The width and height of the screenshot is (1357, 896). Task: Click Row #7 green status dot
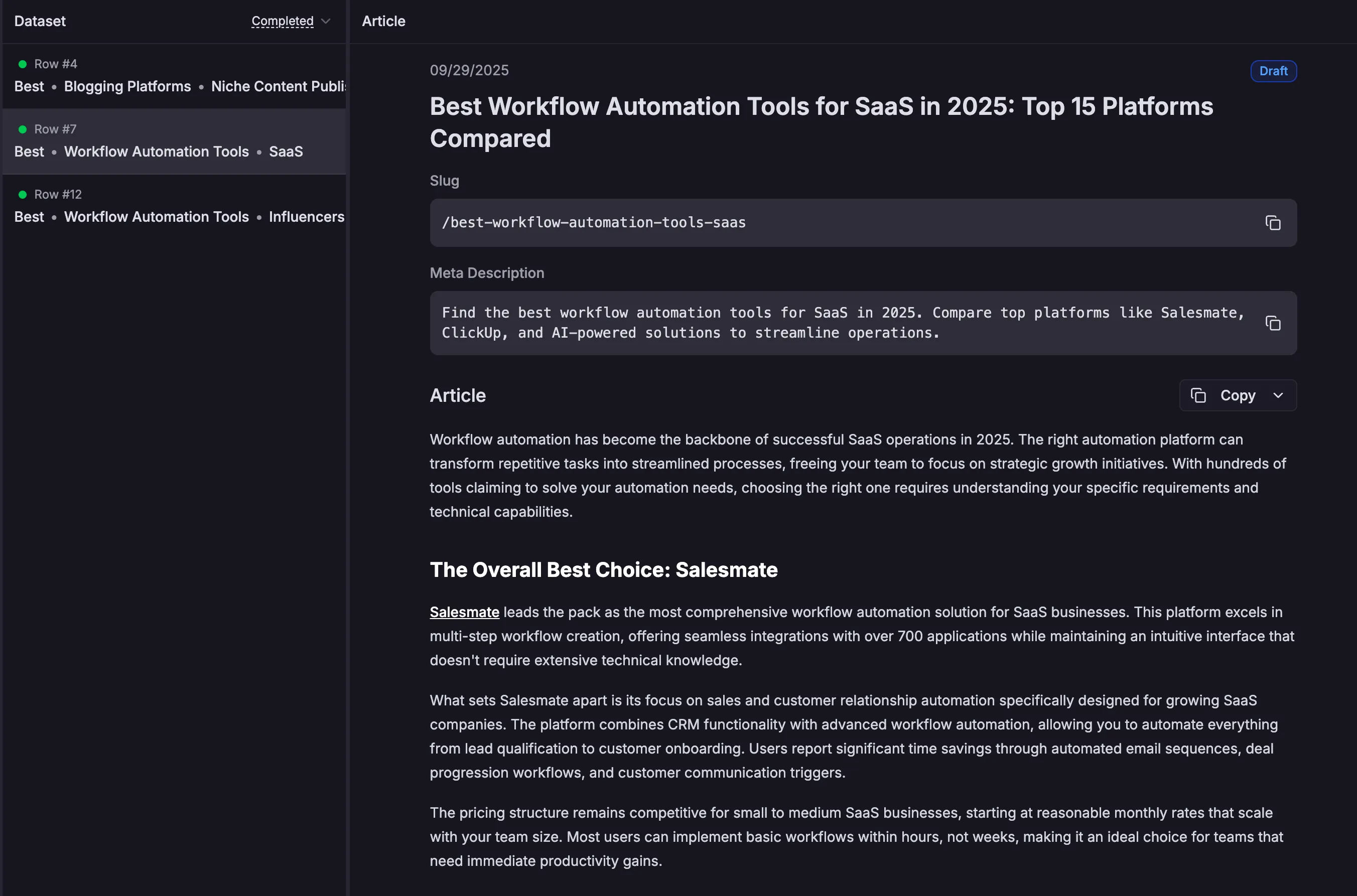pyautogui.click(x=22, y=129)
